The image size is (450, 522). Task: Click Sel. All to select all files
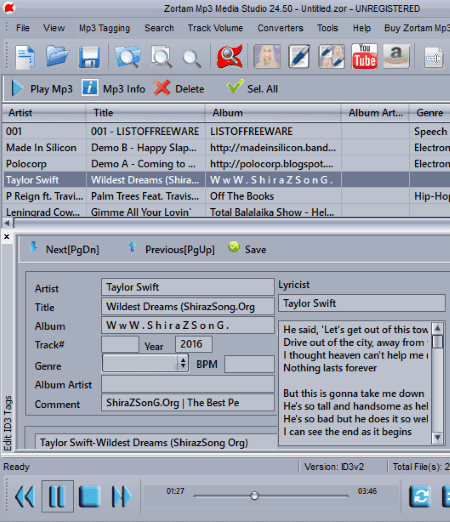click(252, 88)
